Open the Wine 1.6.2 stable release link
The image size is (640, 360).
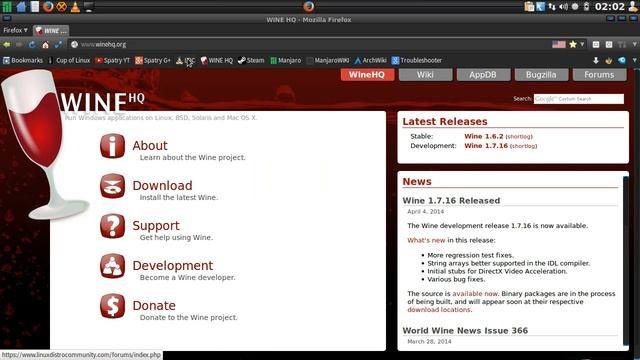click(x=484, y=136)
